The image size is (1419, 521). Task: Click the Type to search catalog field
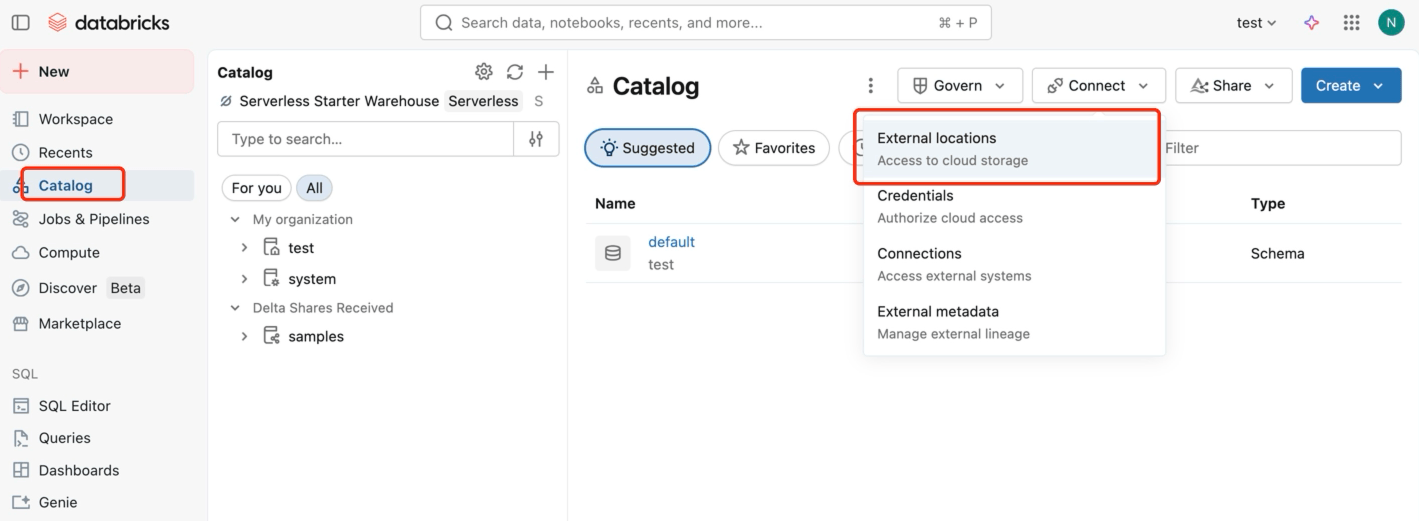[366, 139]
